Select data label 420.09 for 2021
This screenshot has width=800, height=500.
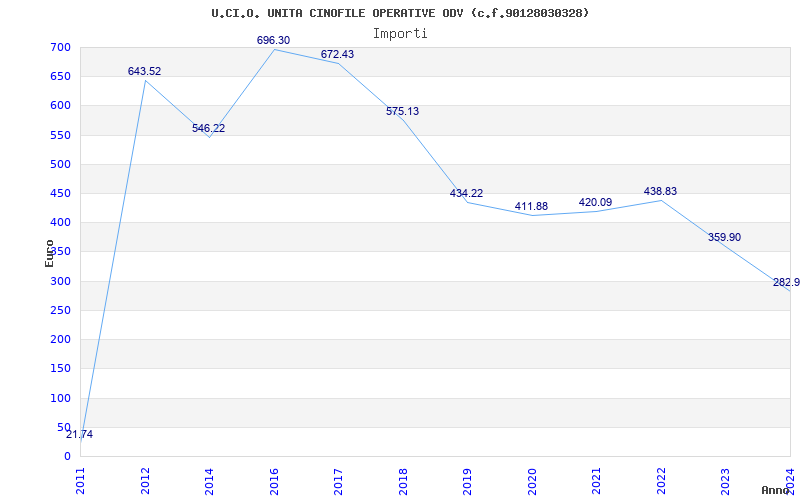pyautogui.click(x=595, y=203)
